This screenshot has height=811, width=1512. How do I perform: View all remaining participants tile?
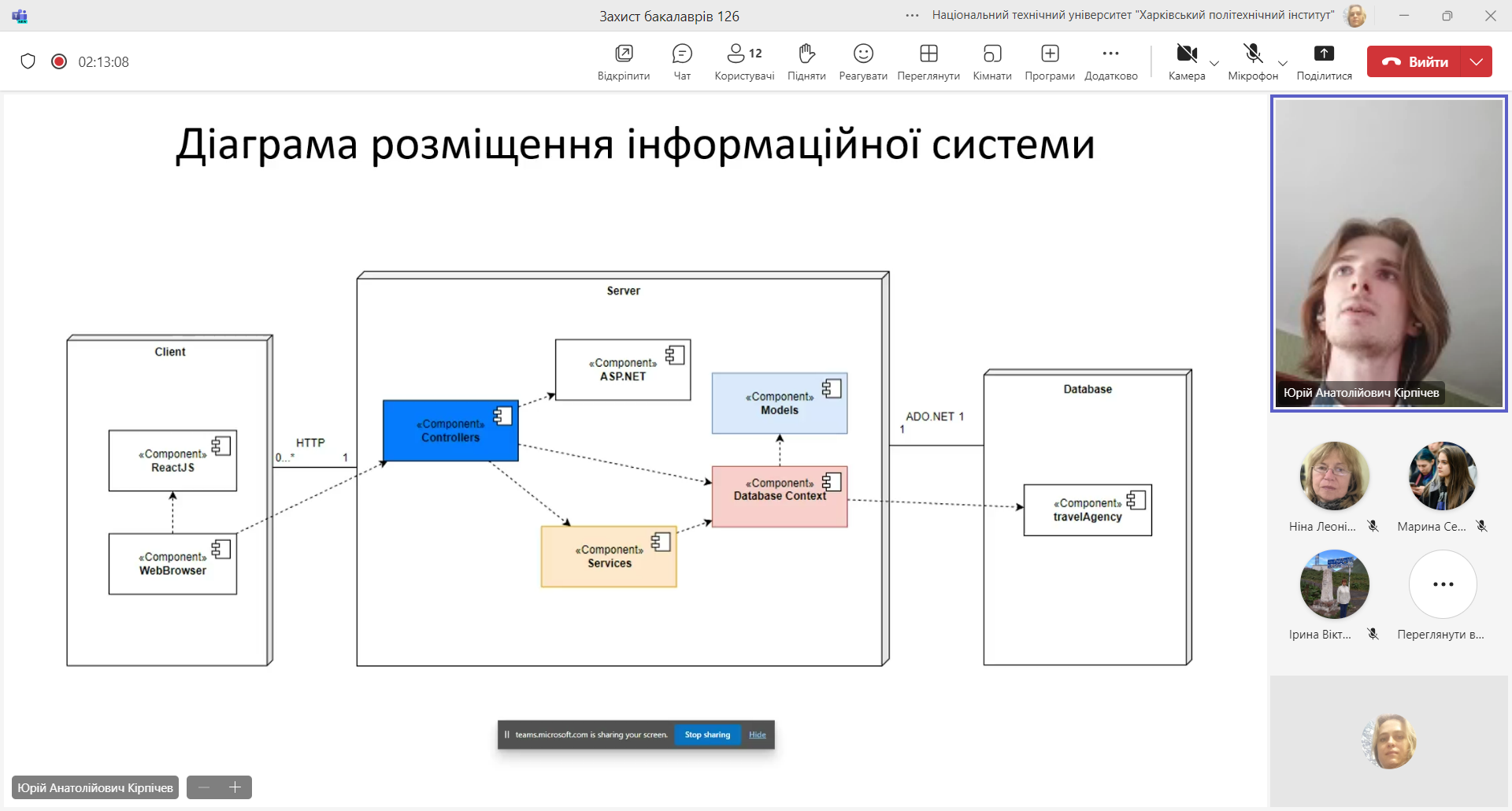coord(1443,584)
